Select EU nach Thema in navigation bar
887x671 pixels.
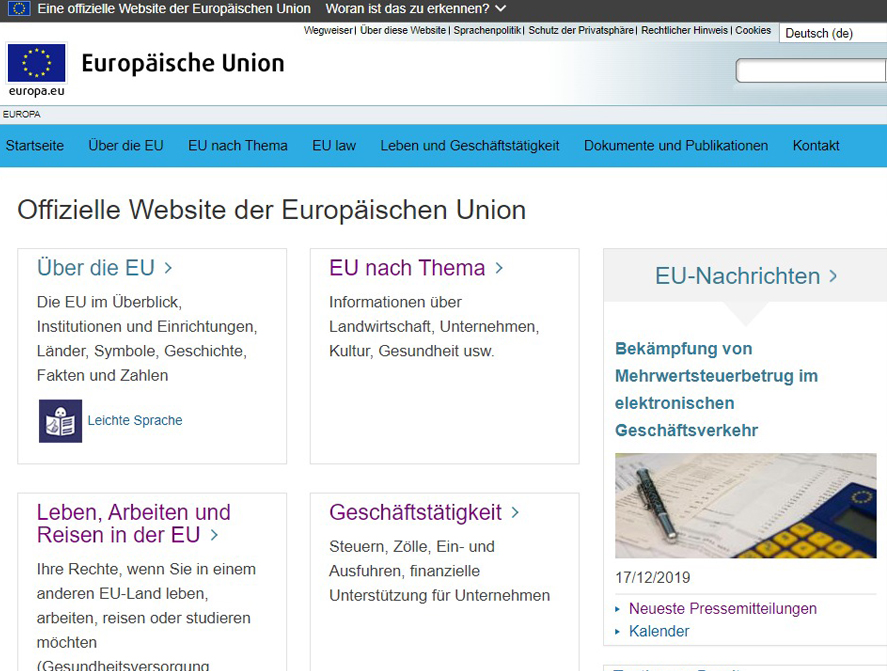[x=238, y=146]
